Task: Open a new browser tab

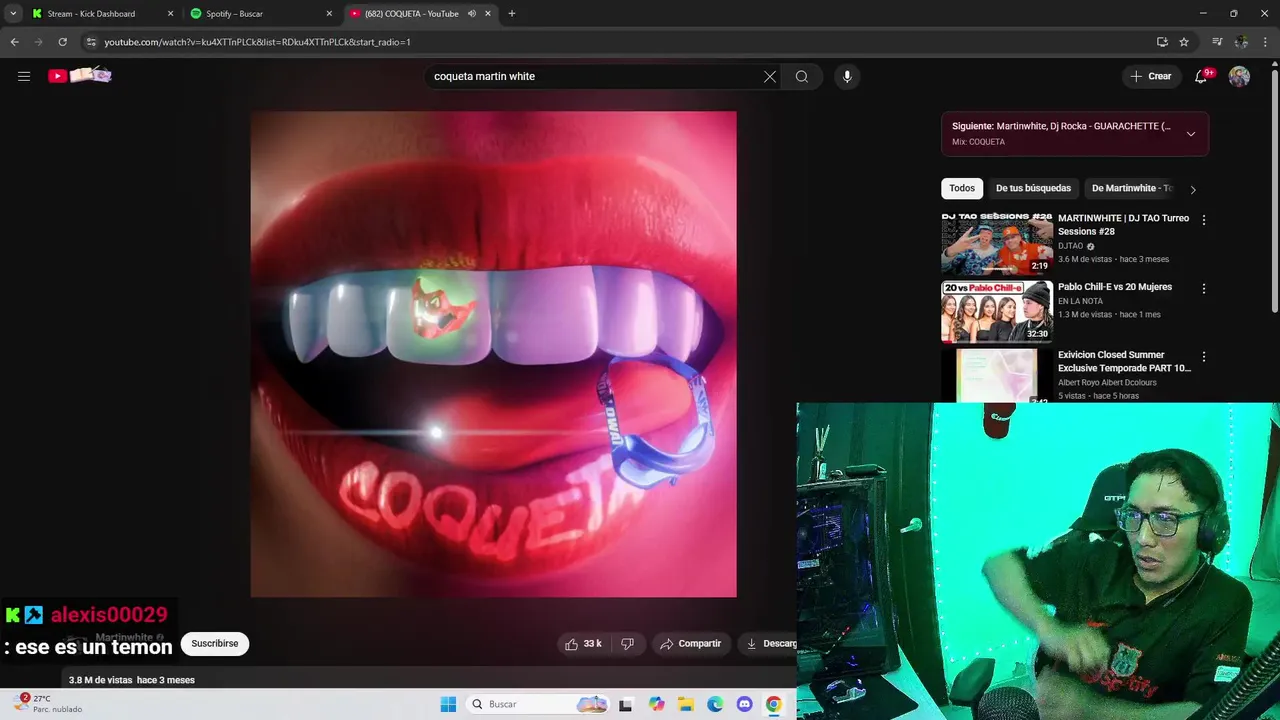Action: pos(512,14)
